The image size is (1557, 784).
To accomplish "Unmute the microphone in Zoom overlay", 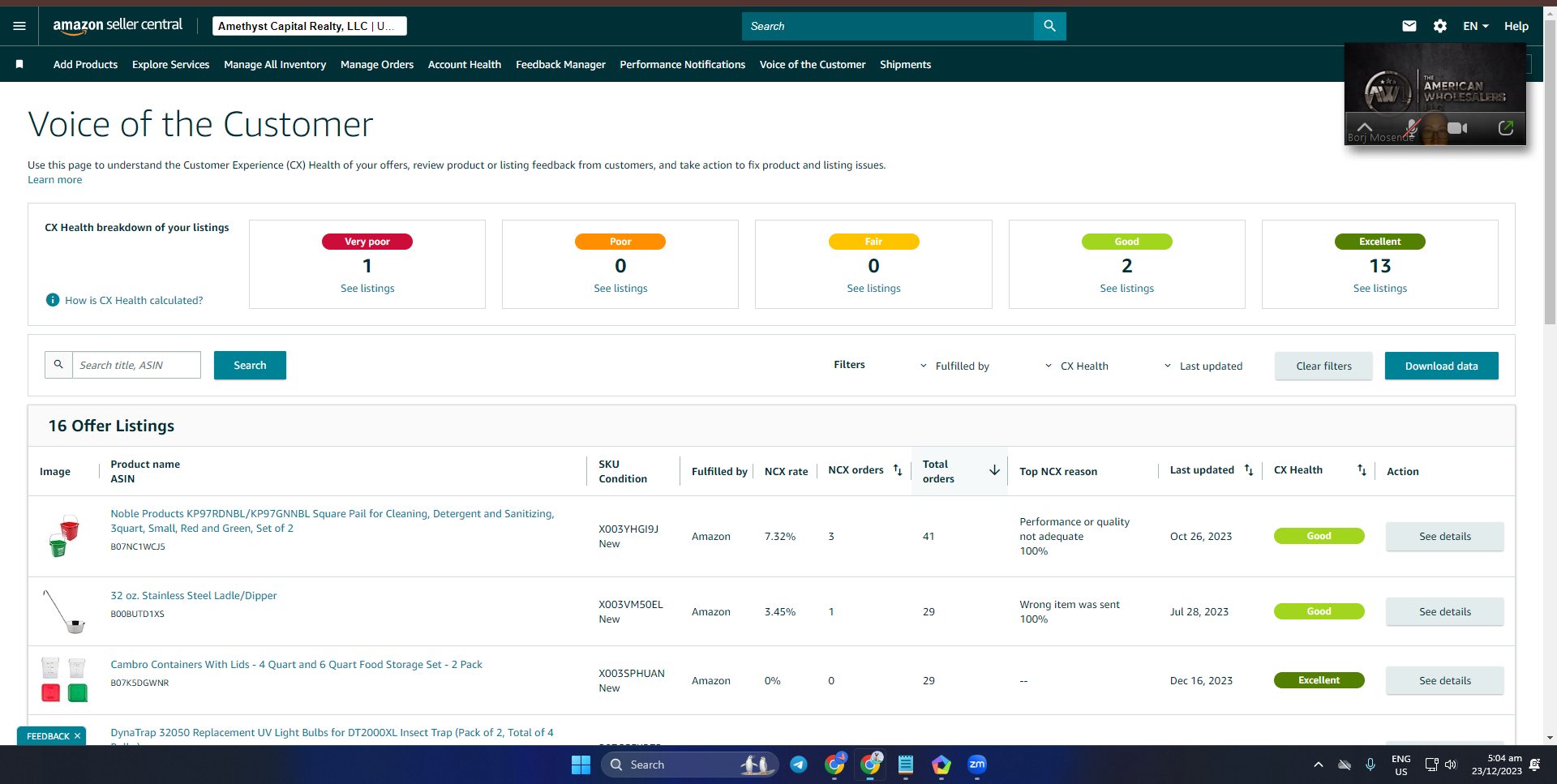I will [1412, 127].
